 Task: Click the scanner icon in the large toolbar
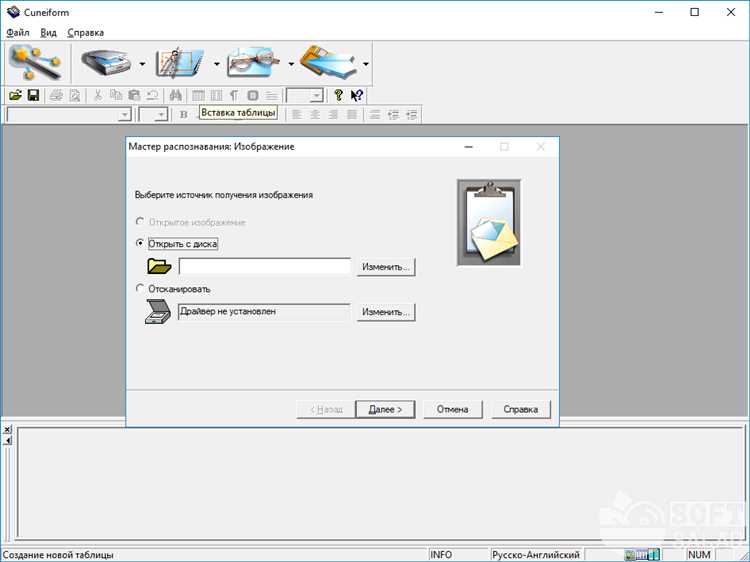pos(106,63)
